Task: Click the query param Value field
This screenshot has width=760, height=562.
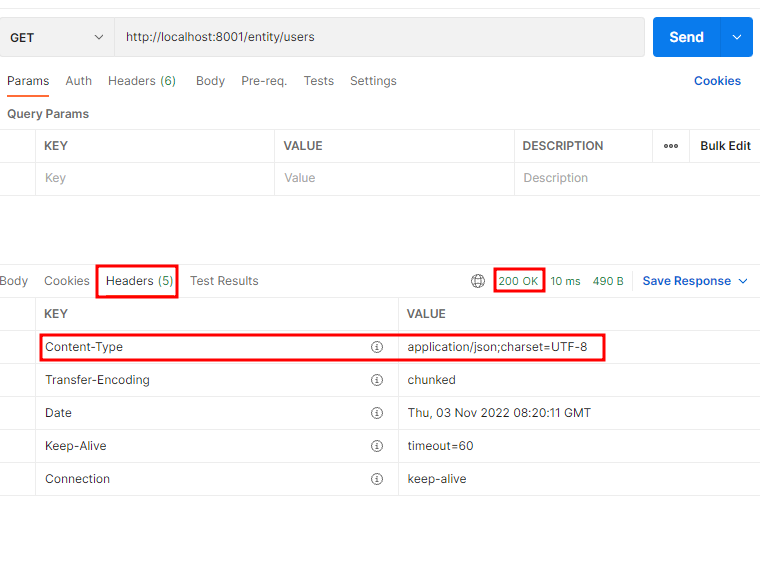Action: pyautogui.click(x=395, y=178)
